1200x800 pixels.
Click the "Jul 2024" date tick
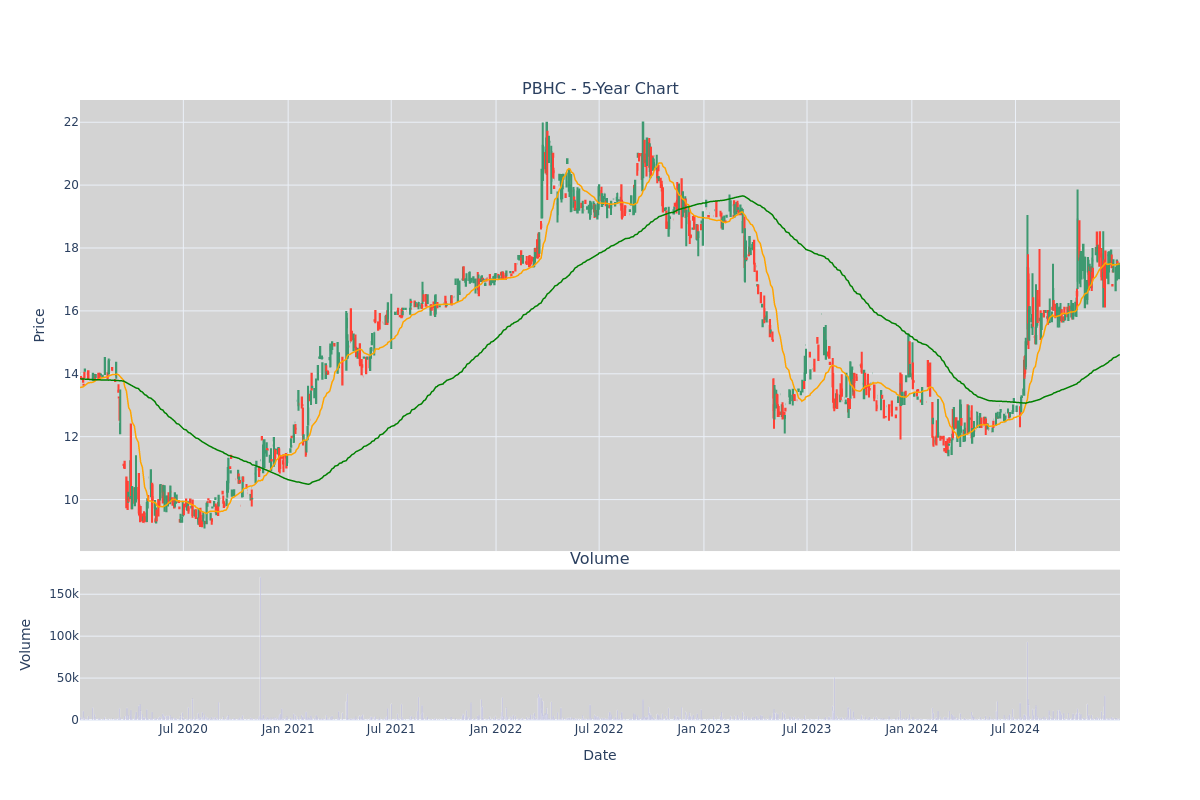1015,729
